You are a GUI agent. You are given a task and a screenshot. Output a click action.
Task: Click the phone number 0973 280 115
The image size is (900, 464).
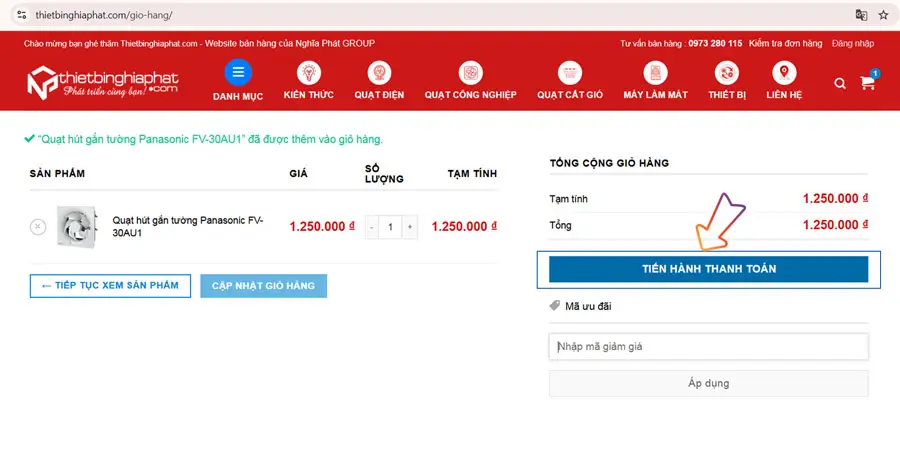coord(715,43)
